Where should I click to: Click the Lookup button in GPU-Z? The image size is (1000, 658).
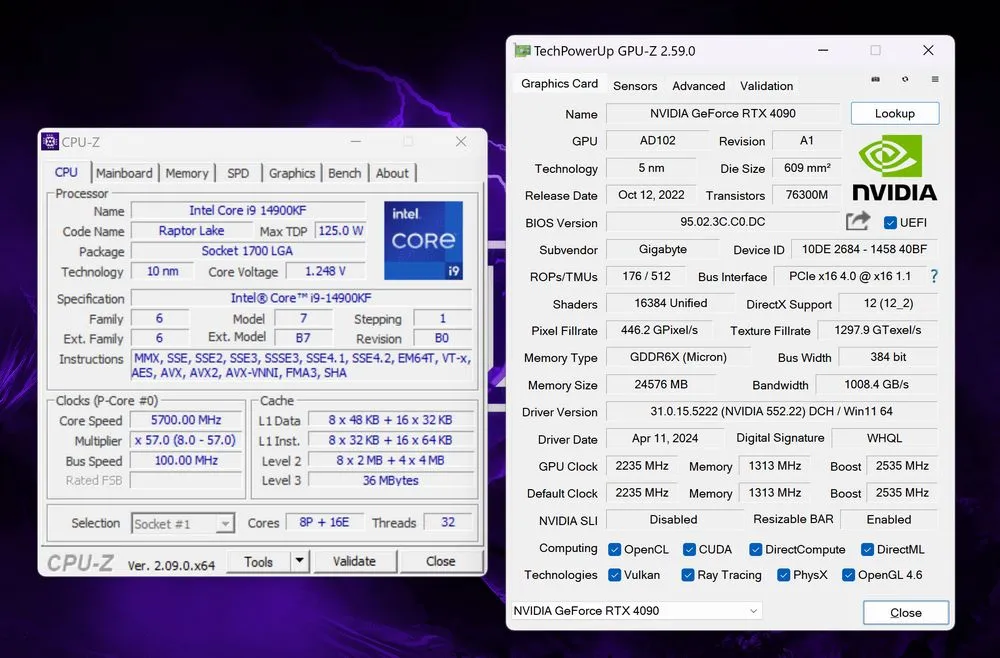(x=895, y=113)
